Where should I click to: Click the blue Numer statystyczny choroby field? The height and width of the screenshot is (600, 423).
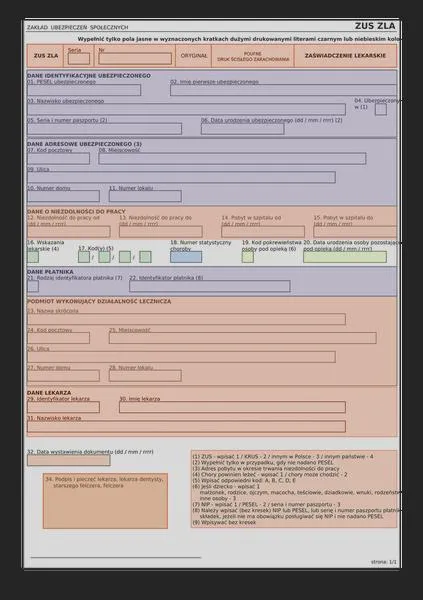[x=186, y=257]
